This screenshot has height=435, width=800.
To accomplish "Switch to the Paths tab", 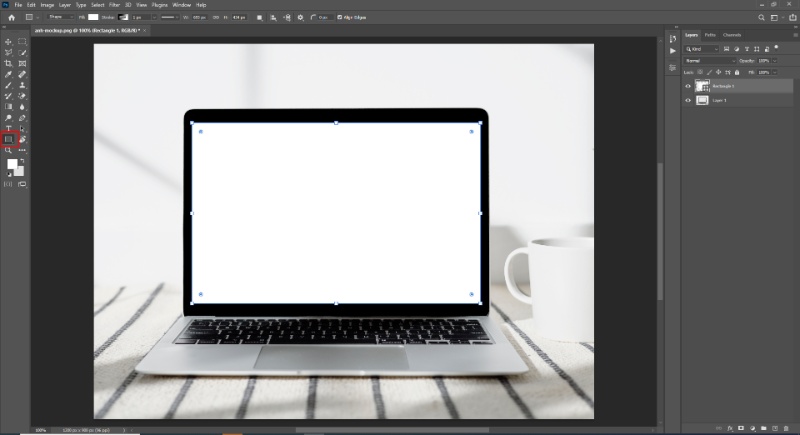I will [710, 35].
